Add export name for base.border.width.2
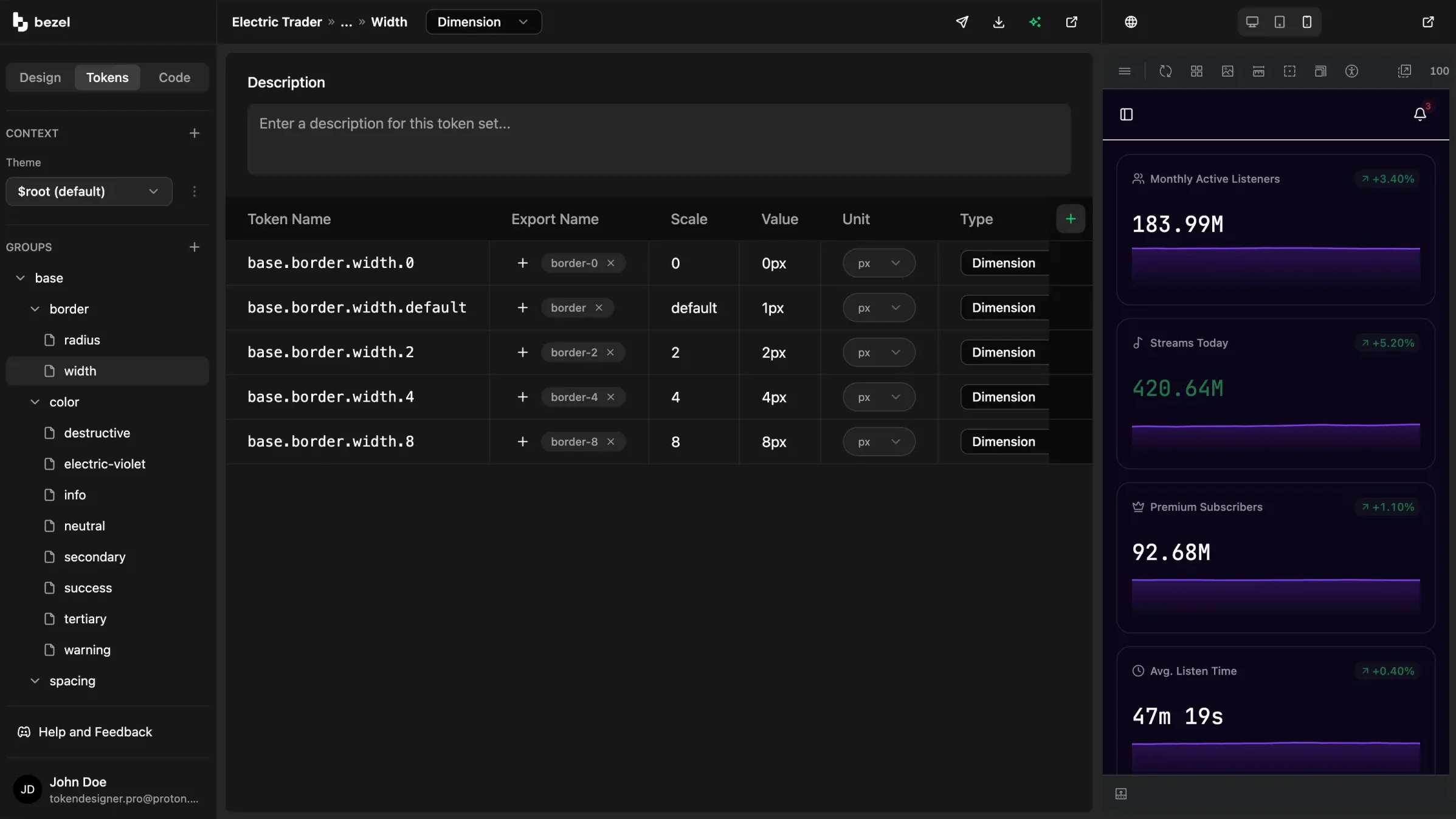 (x=522, y=352)
